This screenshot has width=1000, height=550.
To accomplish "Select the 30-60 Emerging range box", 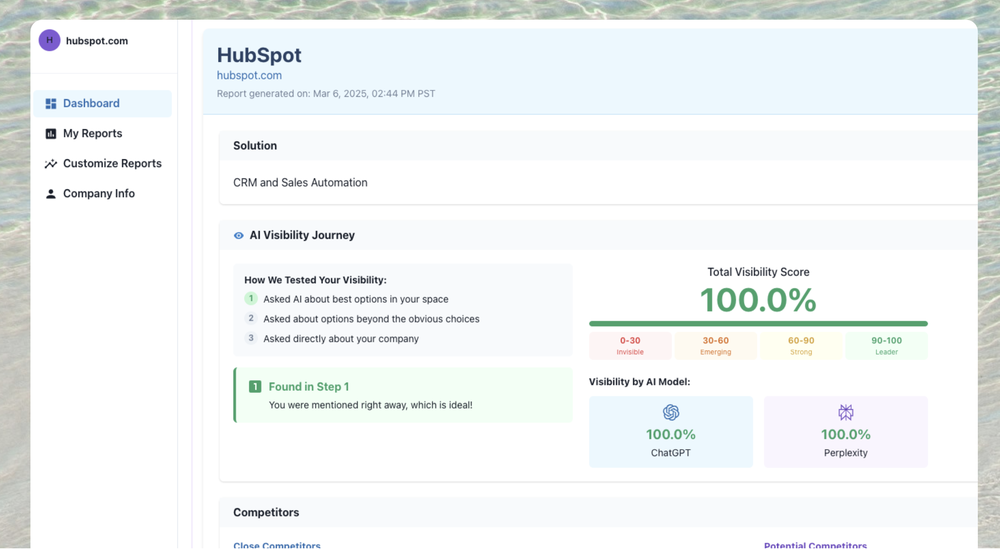I will coord(715,345).
